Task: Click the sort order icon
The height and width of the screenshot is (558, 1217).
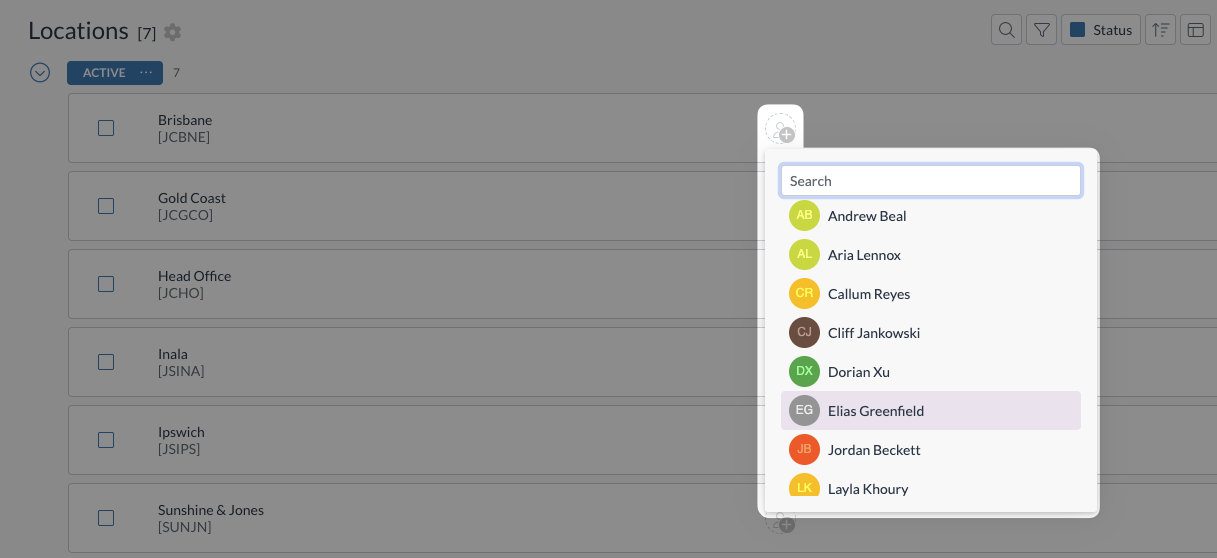Action: click(x=1160, y=30)
